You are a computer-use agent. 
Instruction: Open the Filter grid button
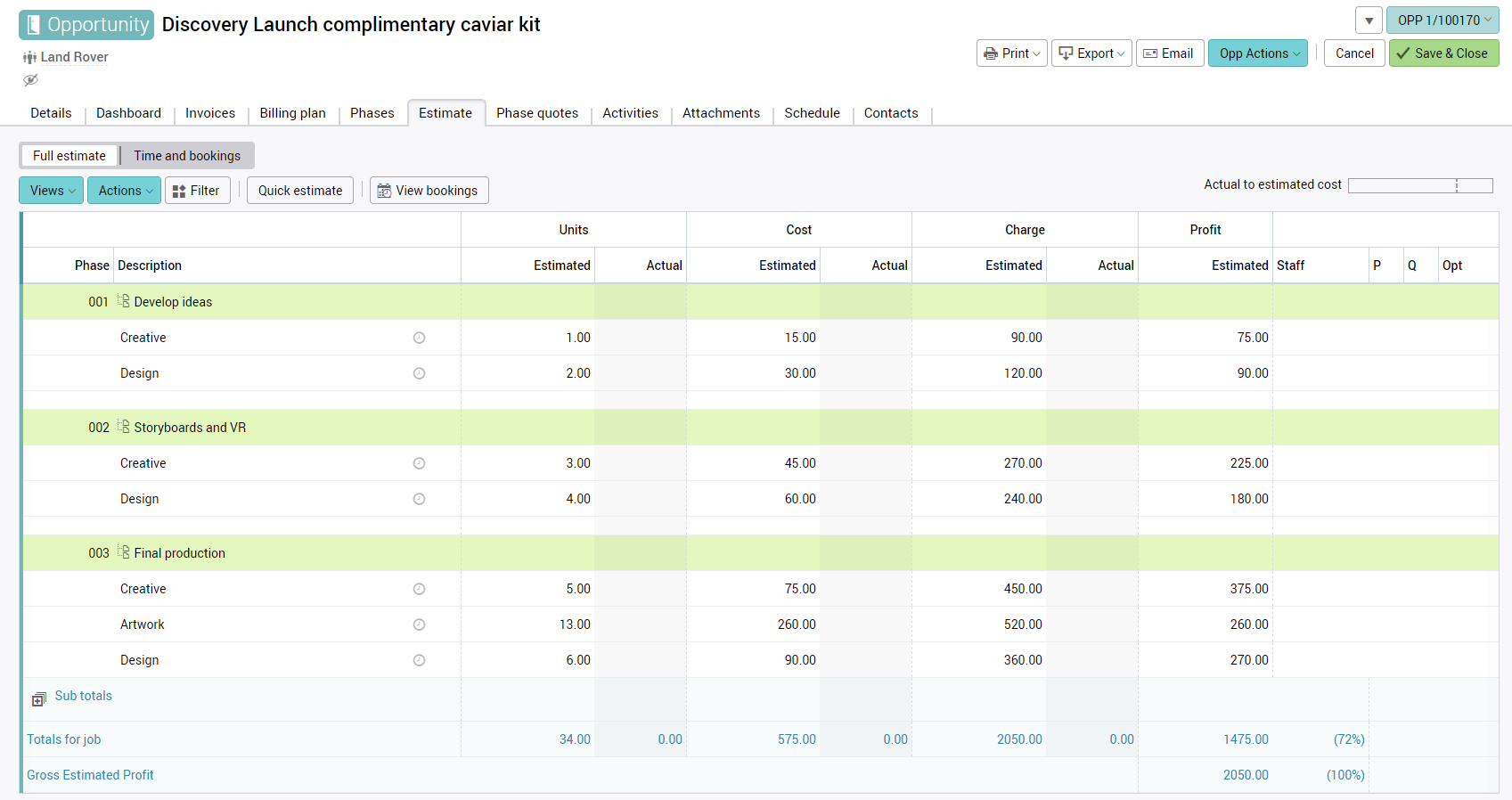coord(197,191)
